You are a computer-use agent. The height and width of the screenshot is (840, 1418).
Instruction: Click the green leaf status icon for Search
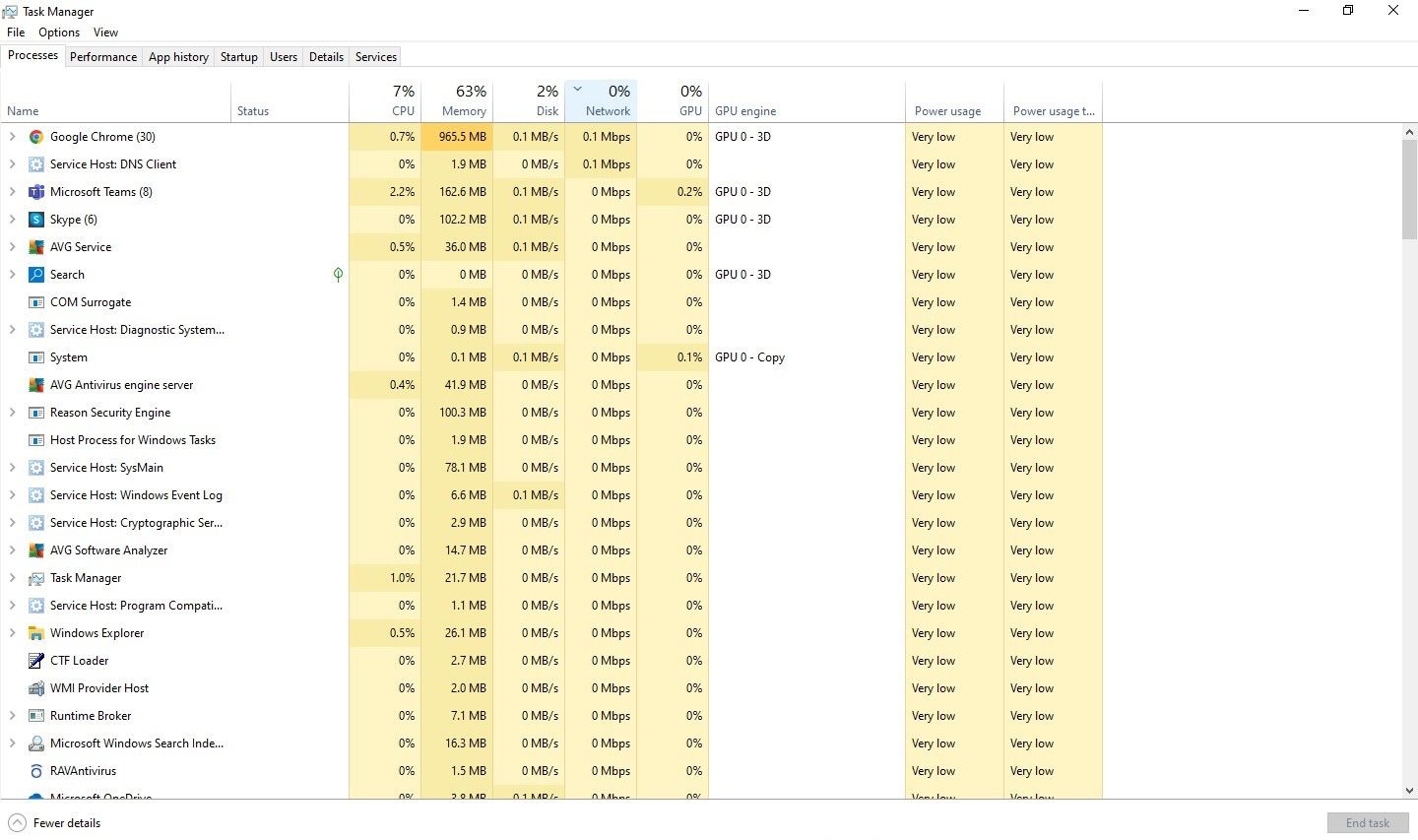tap(338, 275)
